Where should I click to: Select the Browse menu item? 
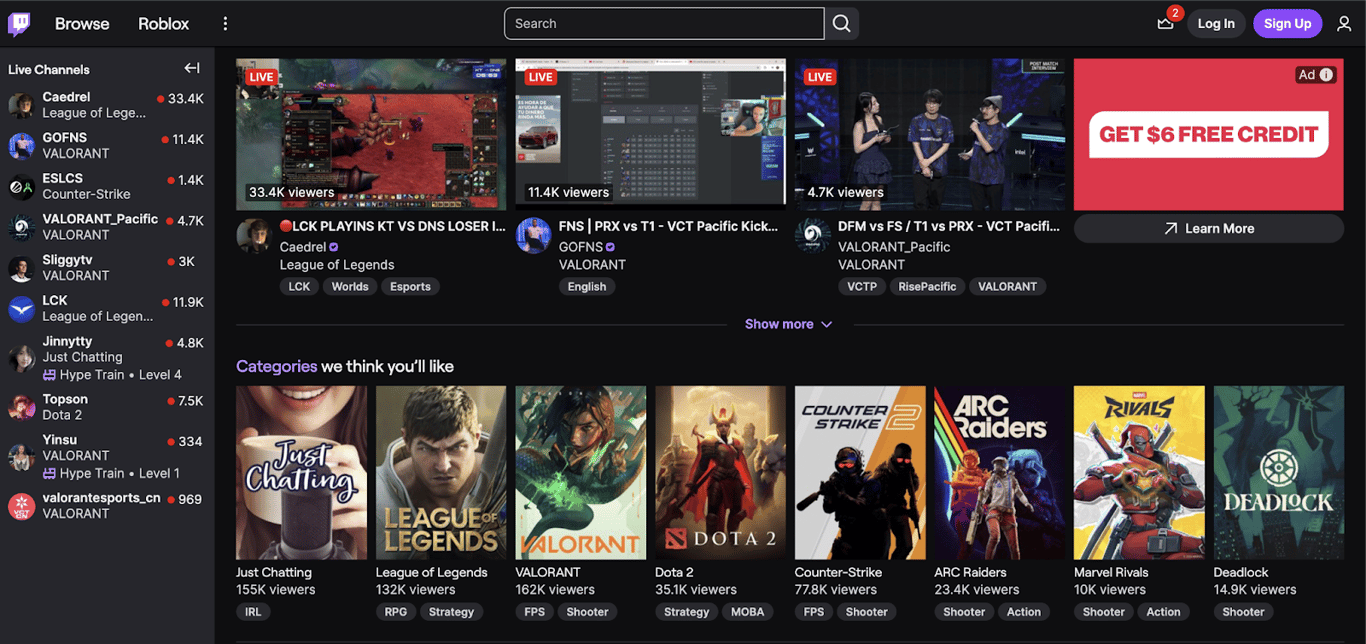pyautogui.click(x=82, y=23)
